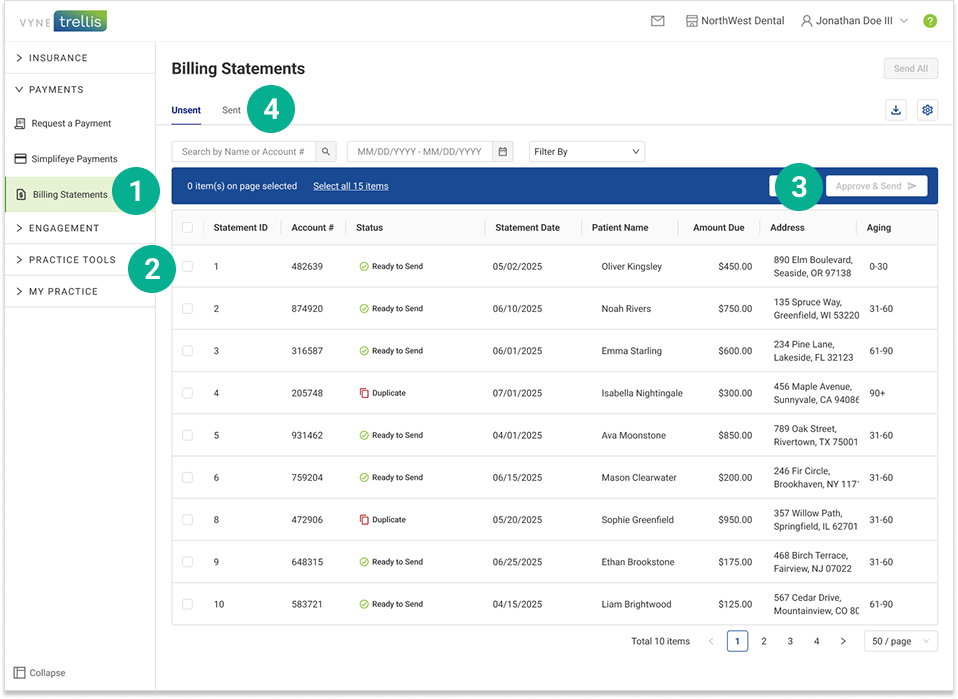Screen dimensions: 958x699
Task: Click the Search by Name or Account field
Action: 244,152
